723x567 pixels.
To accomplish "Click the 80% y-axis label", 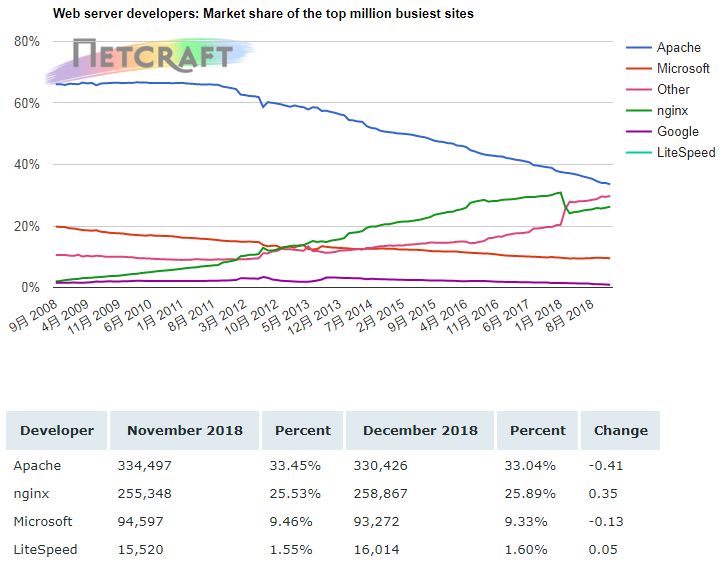I will (27, 41).
